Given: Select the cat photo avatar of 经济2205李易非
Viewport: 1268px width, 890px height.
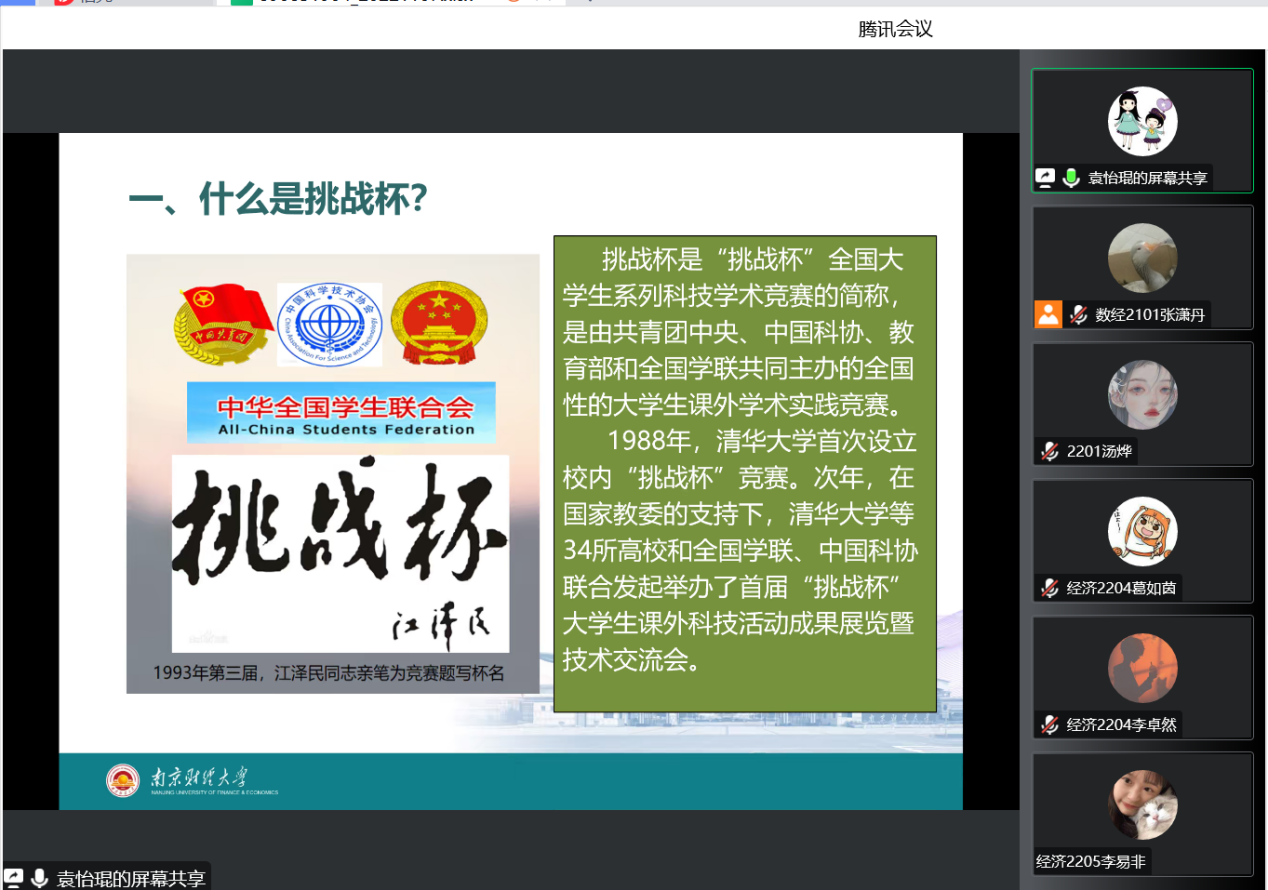Looking at the screenshot, I should point(1142,805).
